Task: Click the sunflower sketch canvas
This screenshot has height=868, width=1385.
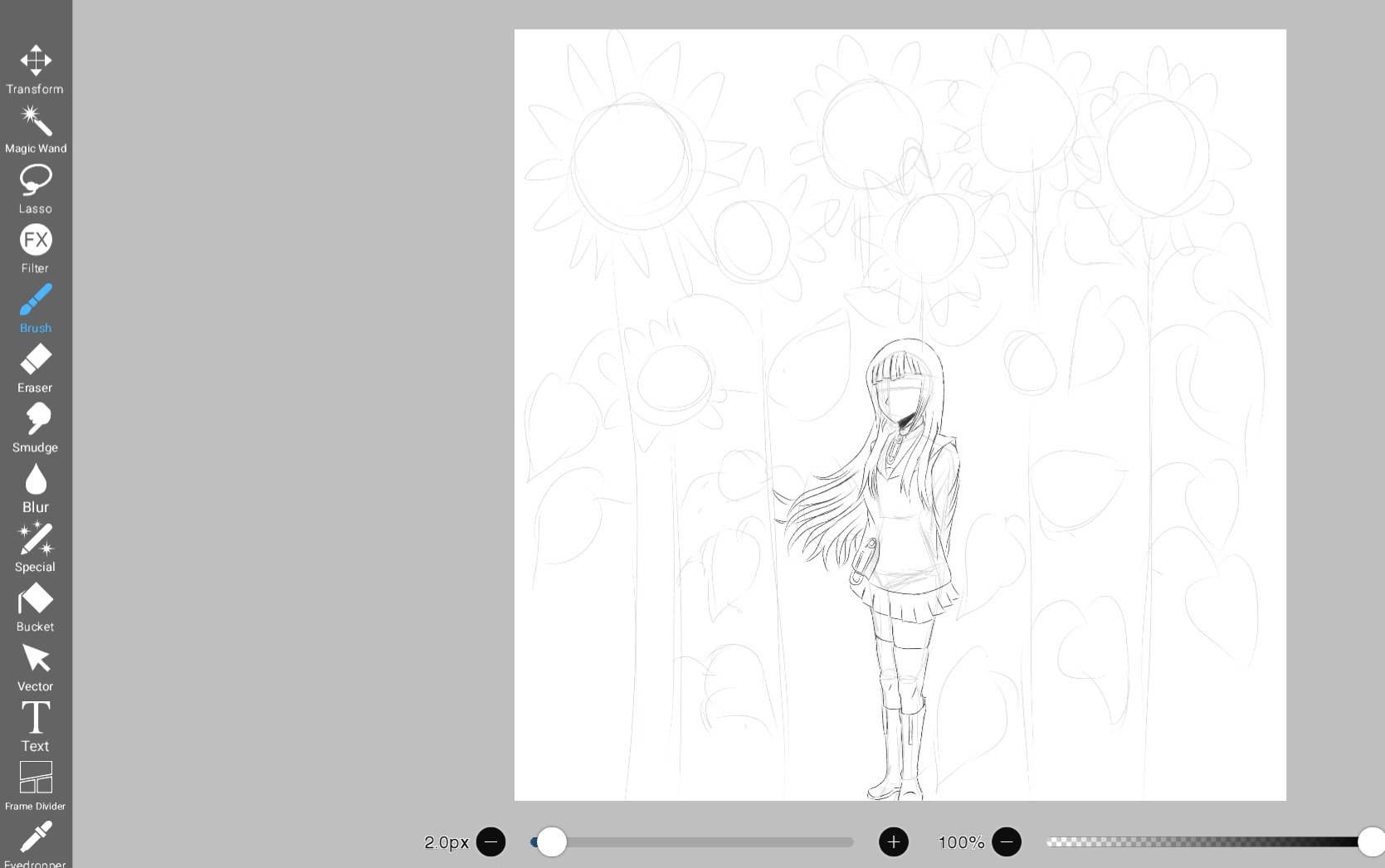Action: pyautogui.click(x=900, y=415)
